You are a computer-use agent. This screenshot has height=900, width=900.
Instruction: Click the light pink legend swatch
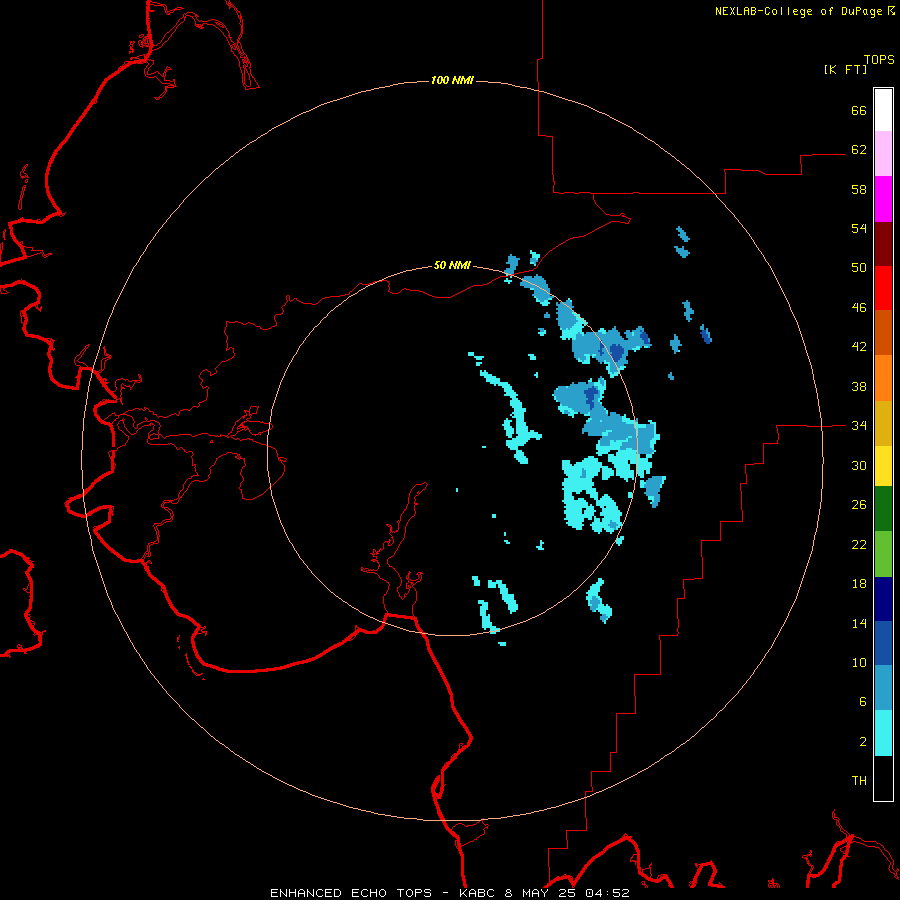pos(883,153)
